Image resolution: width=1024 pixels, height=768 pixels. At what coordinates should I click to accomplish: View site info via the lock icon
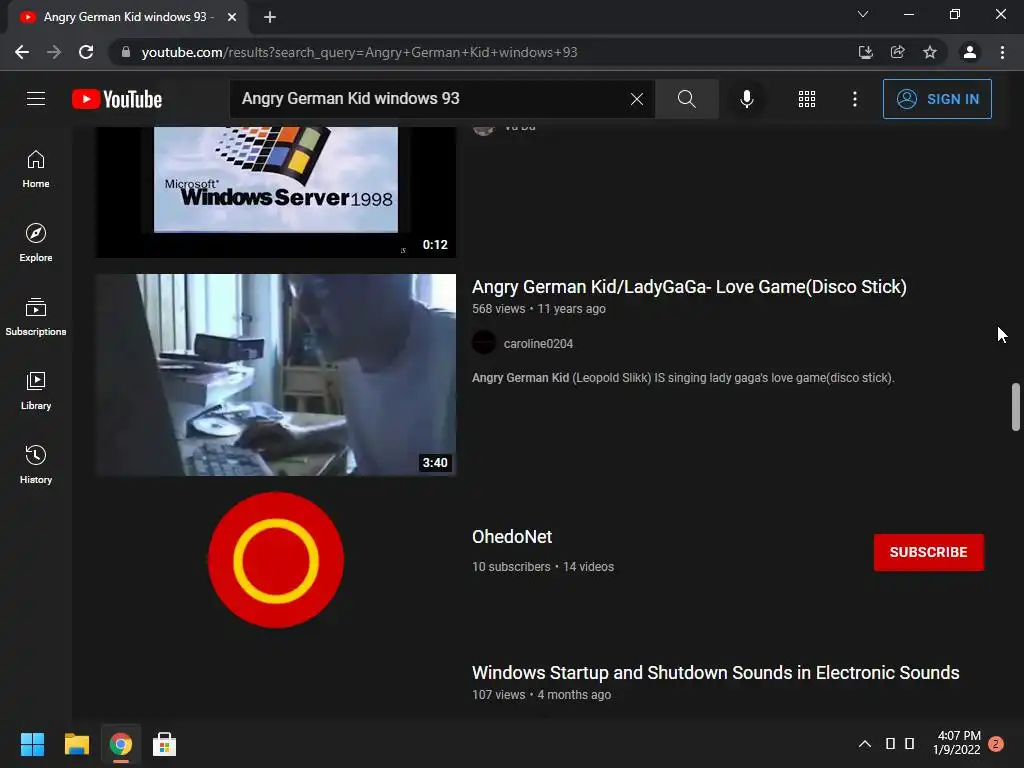coord(125,52)
